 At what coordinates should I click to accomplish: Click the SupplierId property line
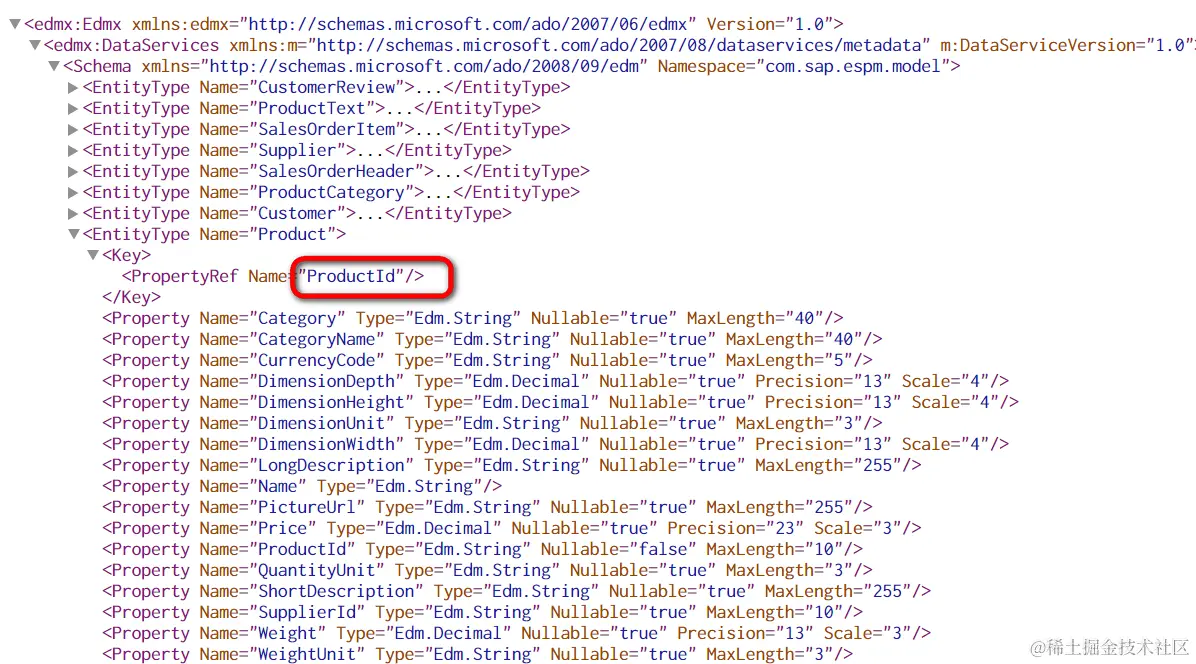coord(483,611)
